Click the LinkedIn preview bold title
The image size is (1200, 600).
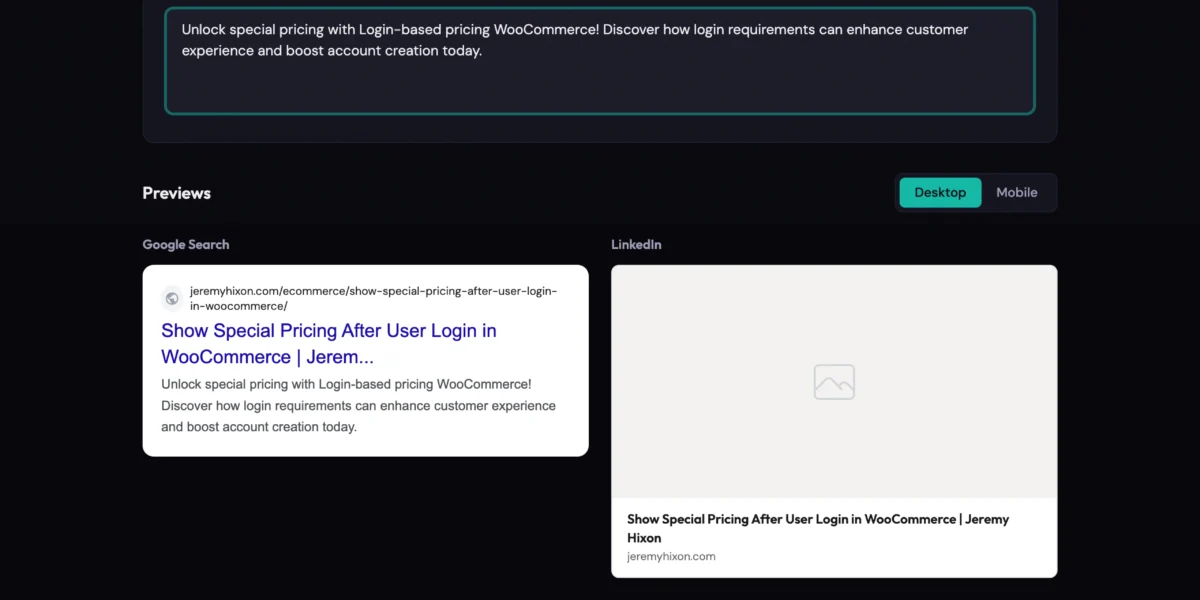point(817,520)
